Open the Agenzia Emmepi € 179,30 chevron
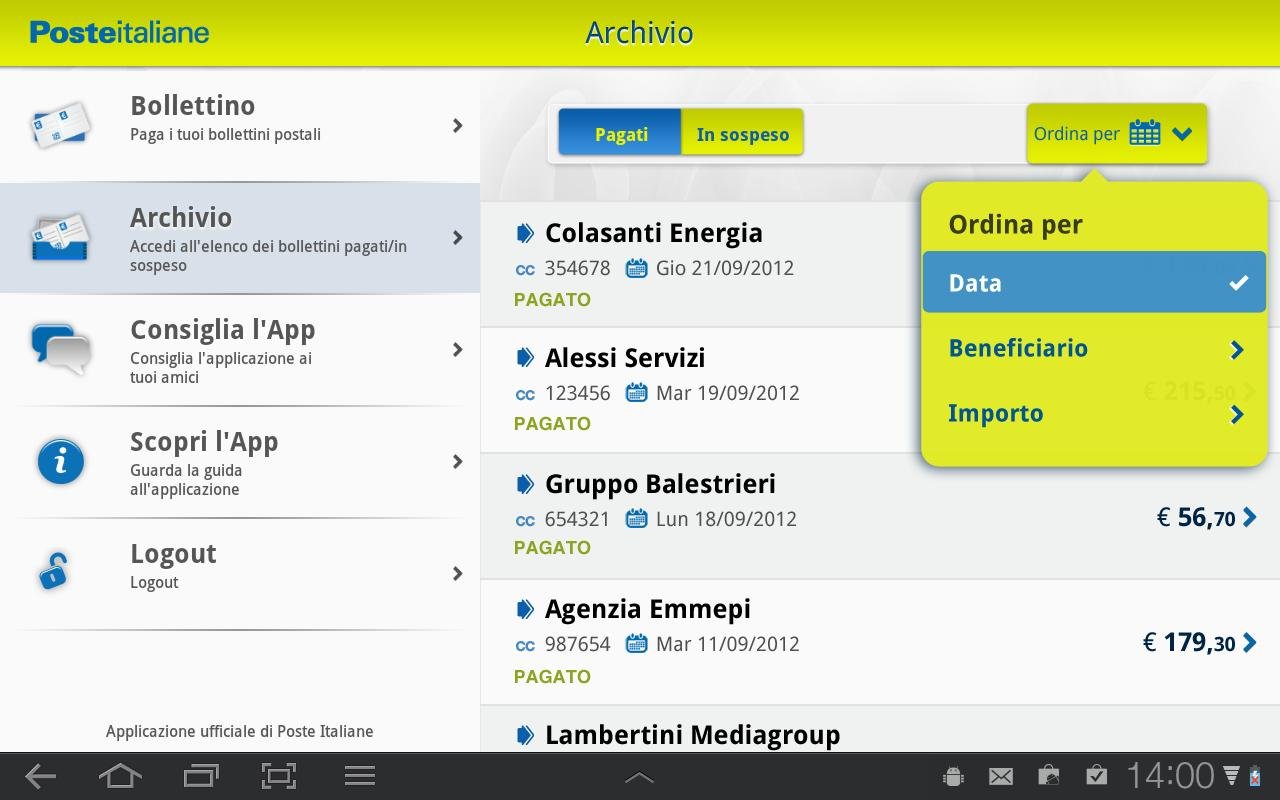The width and height of the screenshot is (1280, 800). pos(1249,642)
